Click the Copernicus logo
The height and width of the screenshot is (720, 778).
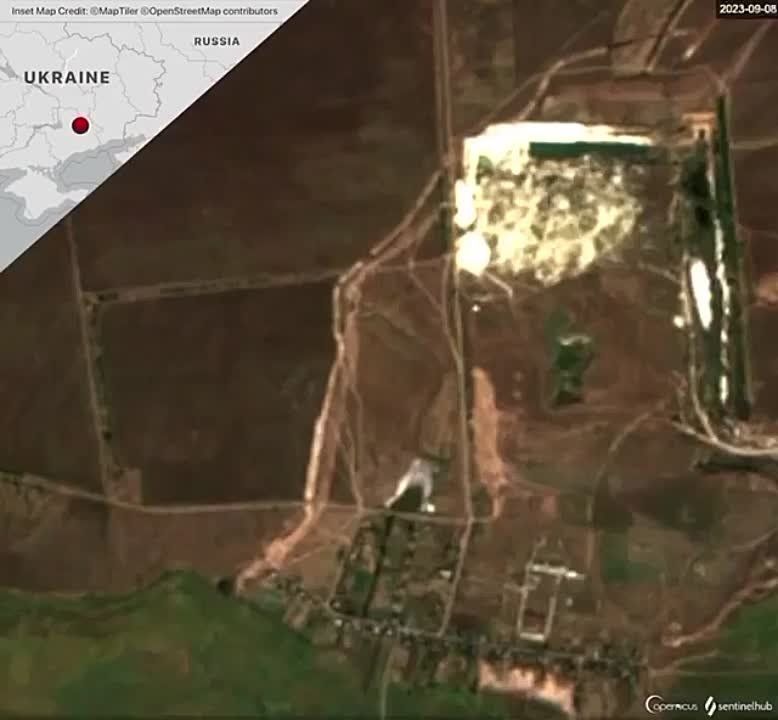pos(671,704)
